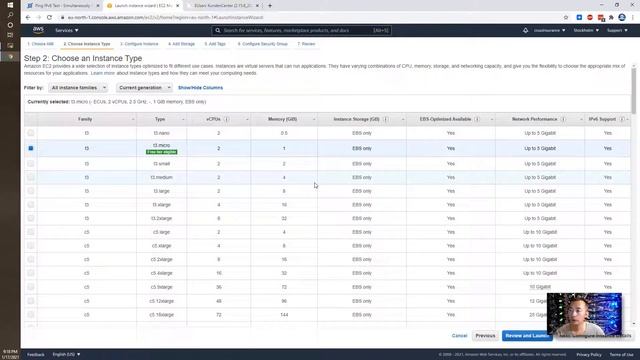Click the search magnifier icon in AWS search bar
Image resolution: width=640 pixels, height=360 pixels.
tap(218, 30)
